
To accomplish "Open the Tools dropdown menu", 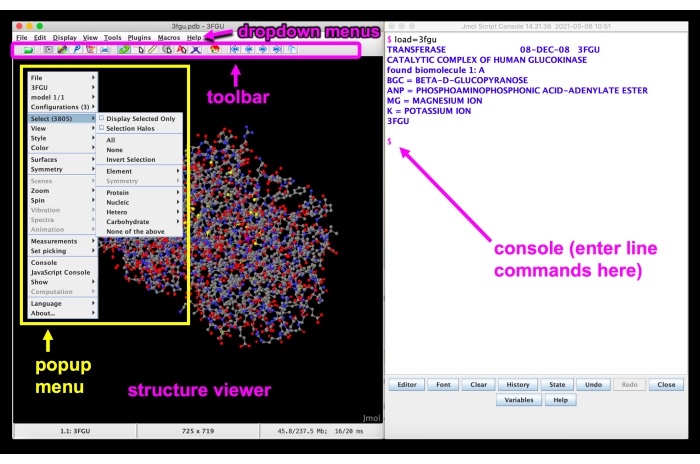I will click(x=112, y=38).
